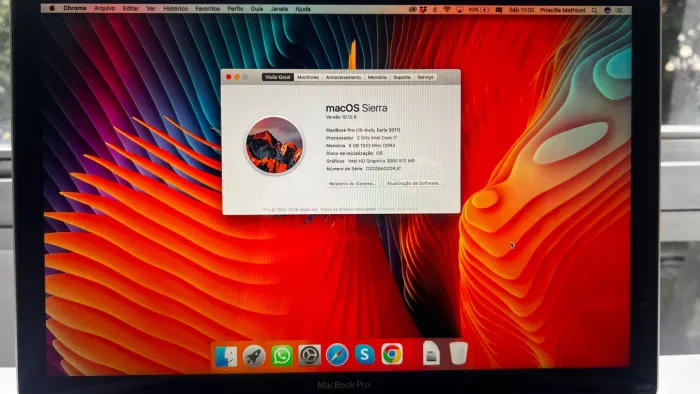Switch to the Monitores tab
700x394 pixels.
tap(308, 77)
